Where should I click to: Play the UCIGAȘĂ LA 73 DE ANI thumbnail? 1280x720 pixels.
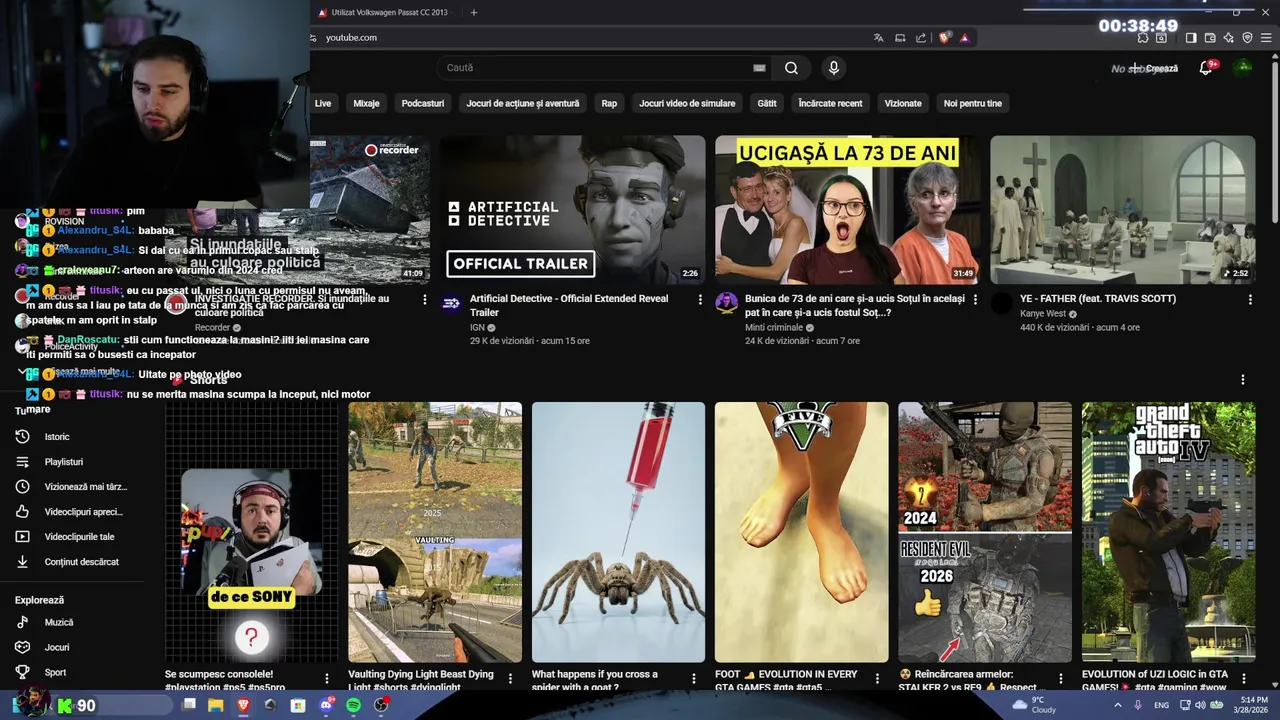848,210
